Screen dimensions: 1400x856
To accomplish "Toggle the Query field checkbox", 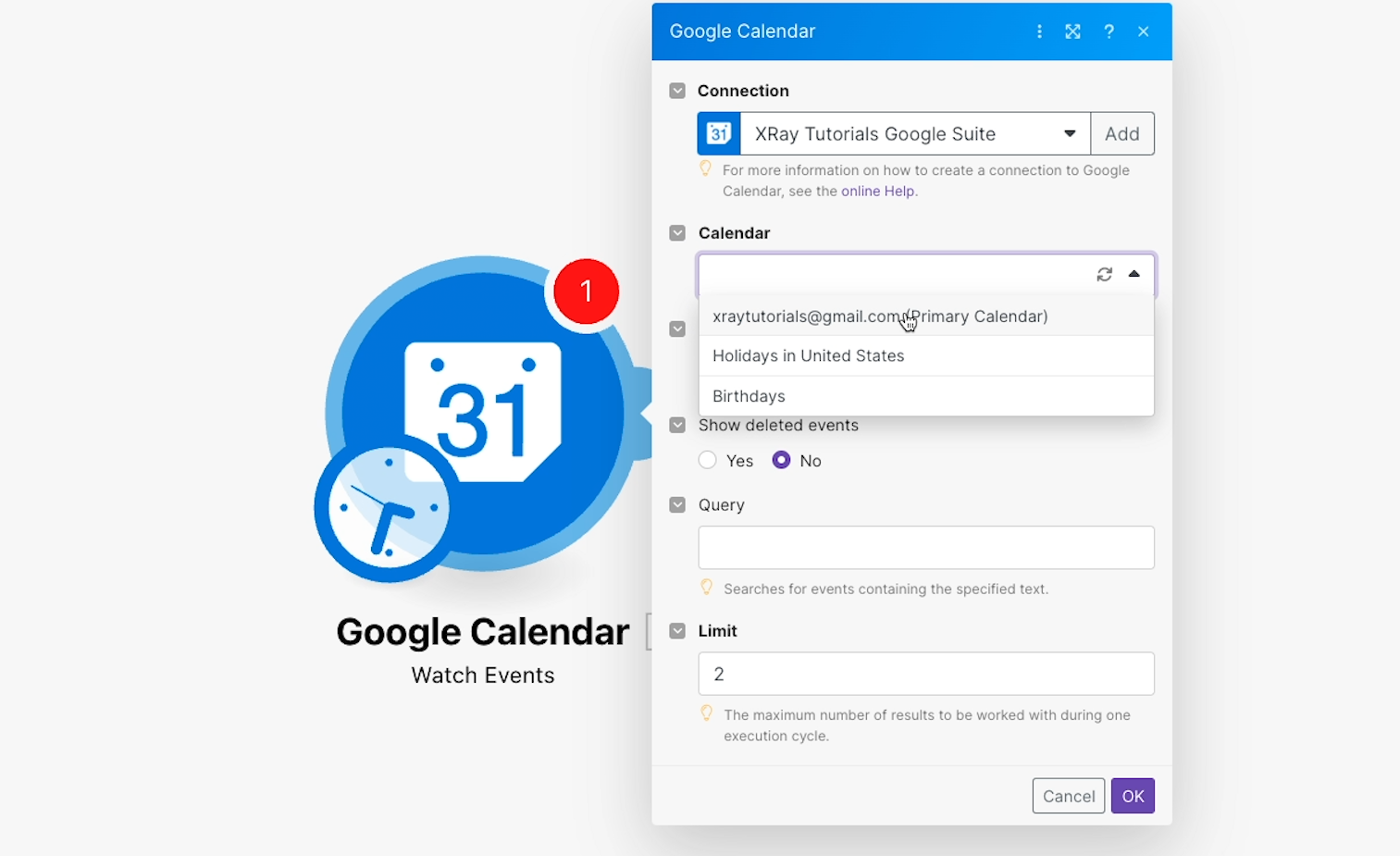I will pyautogui.click(x=677, y=504).
